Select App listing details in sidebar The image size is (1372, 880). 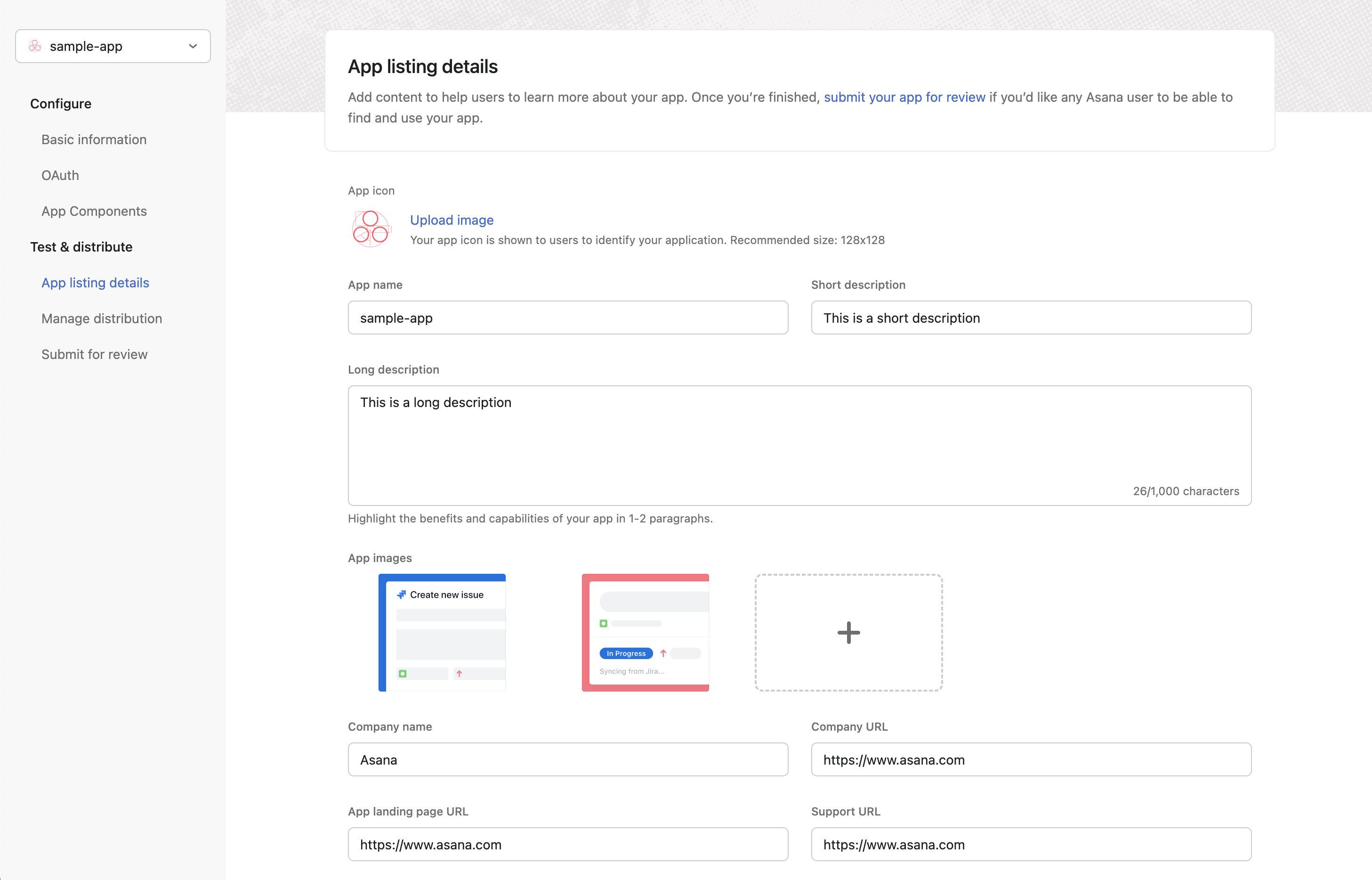tap(95, 283)
